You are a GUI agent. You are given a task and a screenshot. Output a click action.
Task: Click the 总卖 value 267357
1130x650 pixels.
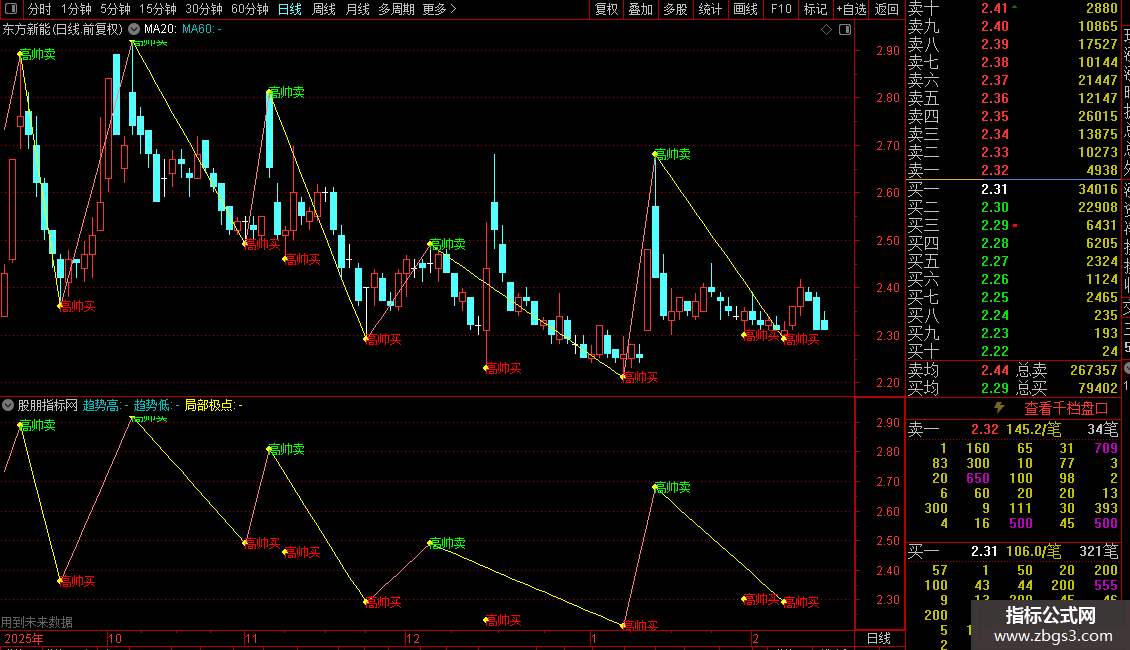(x=1093, y=370)
